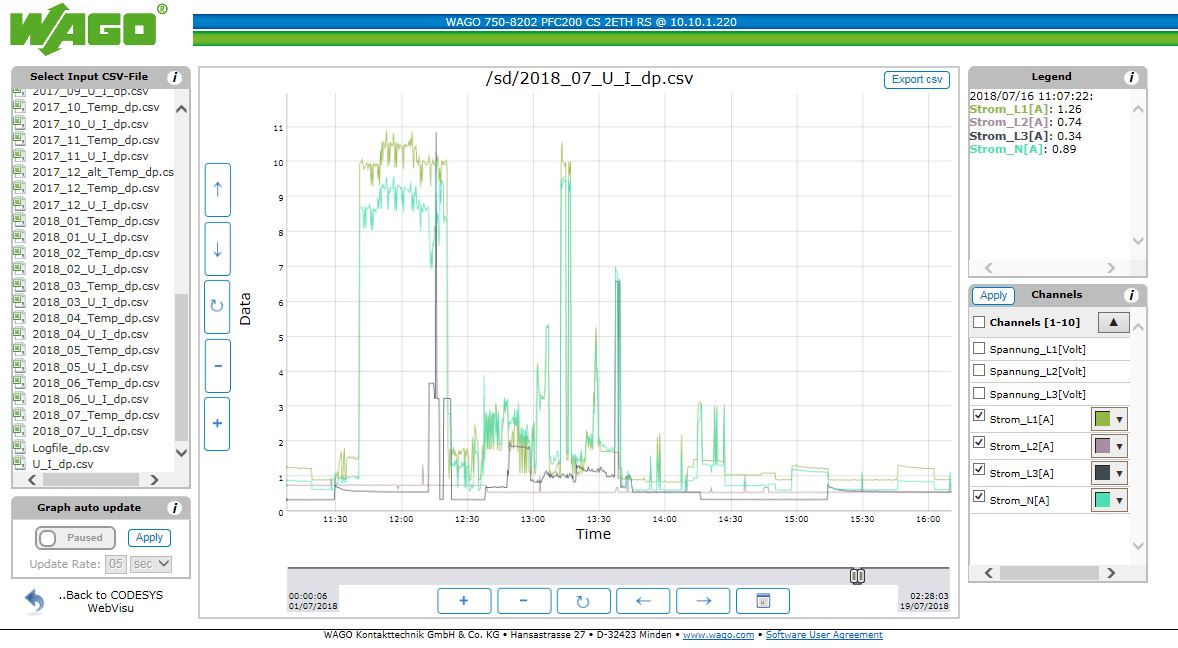Select file 2018_06_U_I_dp.csv from the list

coord(90,399)
